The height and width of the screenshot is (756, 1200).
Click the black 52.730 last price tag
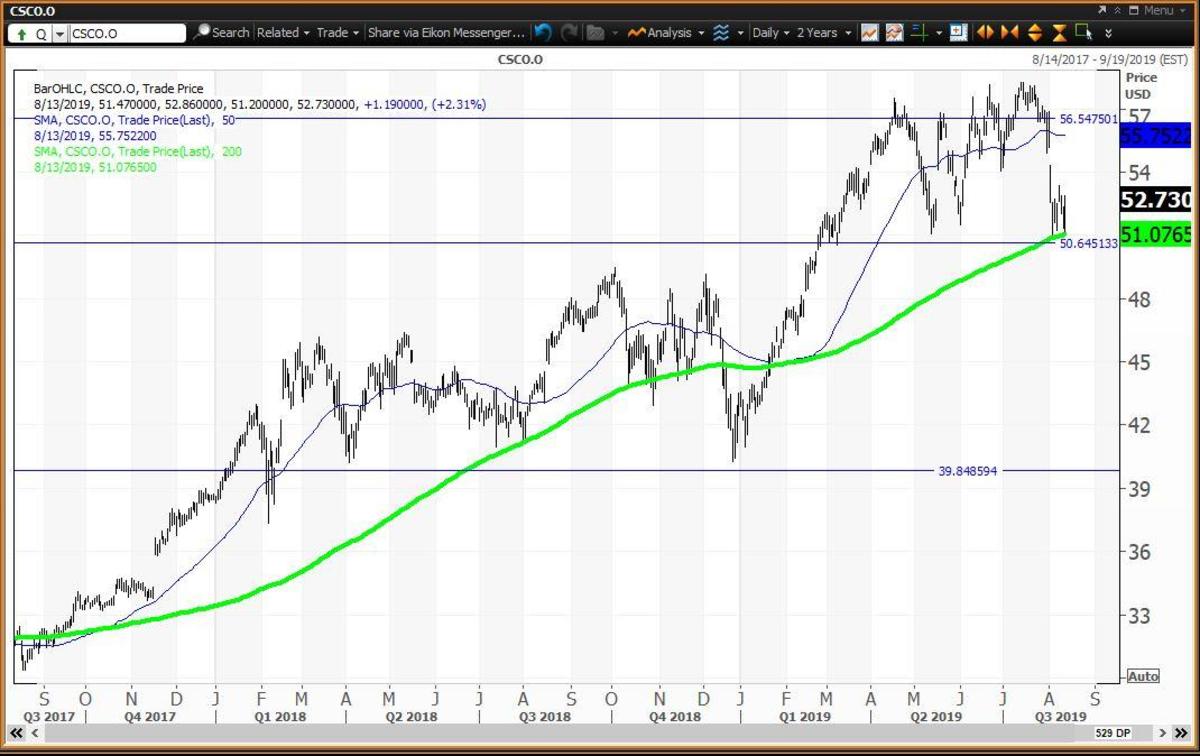click(x=1156, y=200)
